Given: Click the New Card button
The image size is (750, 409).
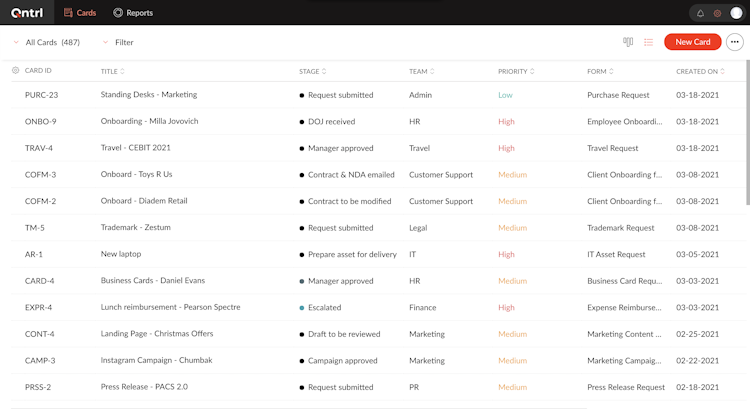Looking at the screenshot, I should pos(692,42).
